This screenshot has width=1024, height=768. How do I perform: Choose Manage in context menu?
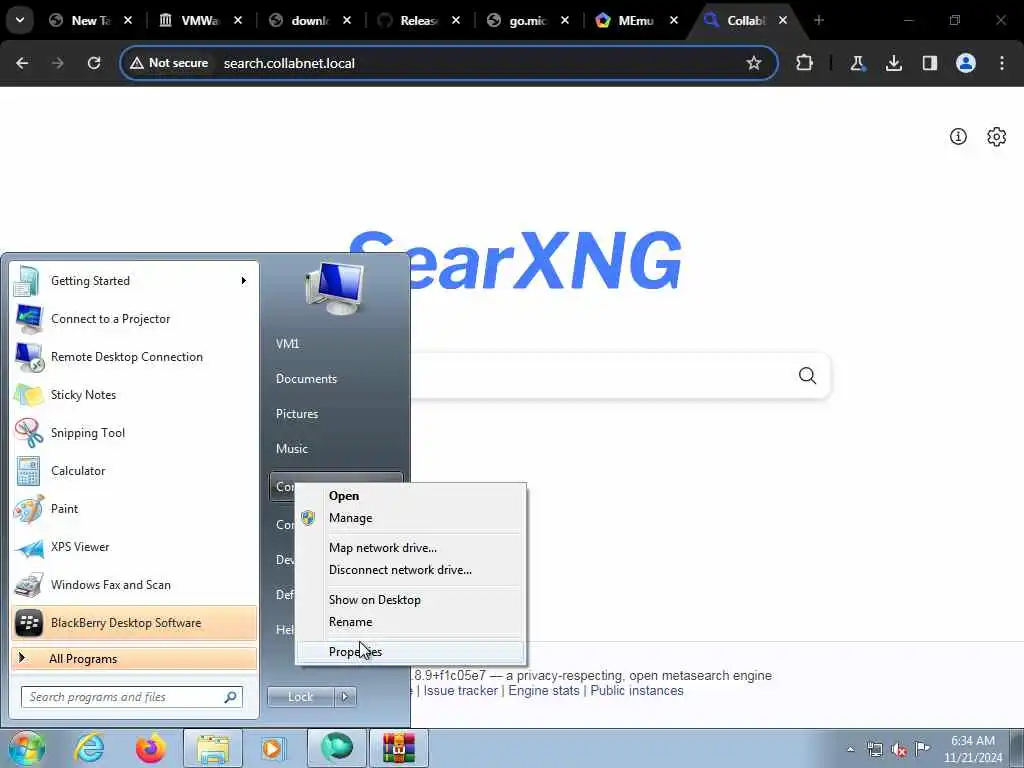pos(410,518)
